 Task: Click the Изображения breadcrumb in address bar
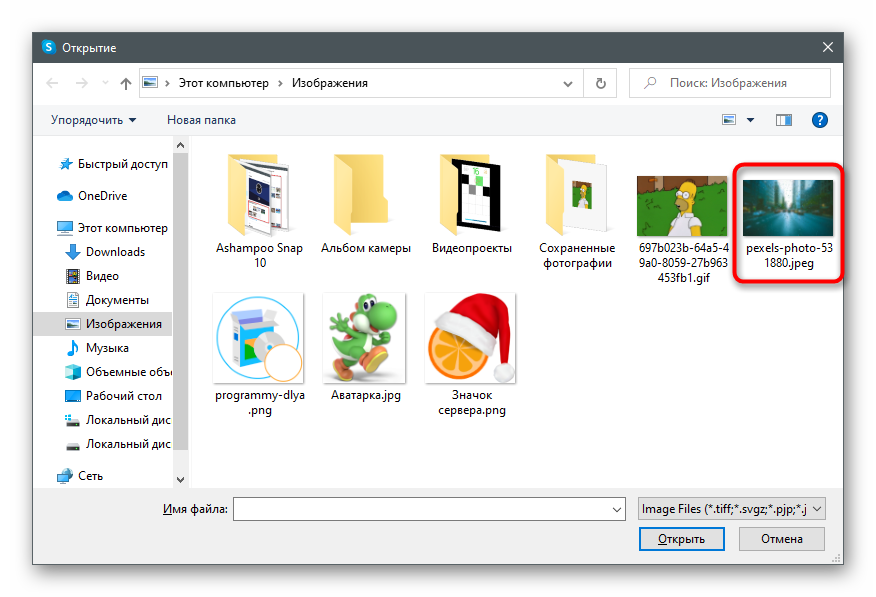coord(330,83)
